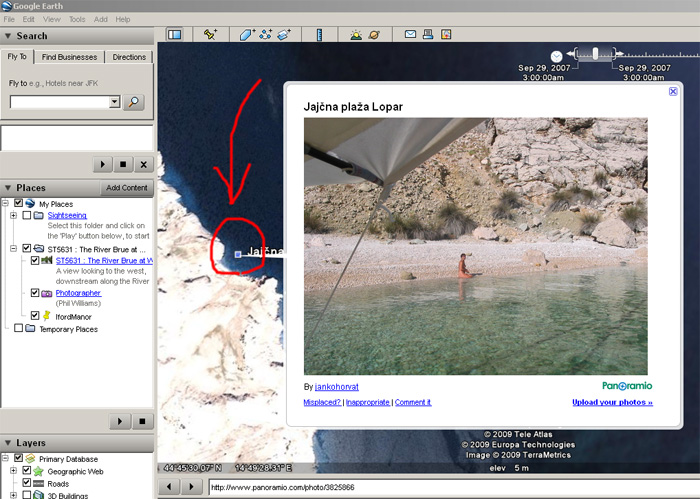Expand the Sightseeing folder node
This screenshot has width=700, height=499.
(13, 215)
